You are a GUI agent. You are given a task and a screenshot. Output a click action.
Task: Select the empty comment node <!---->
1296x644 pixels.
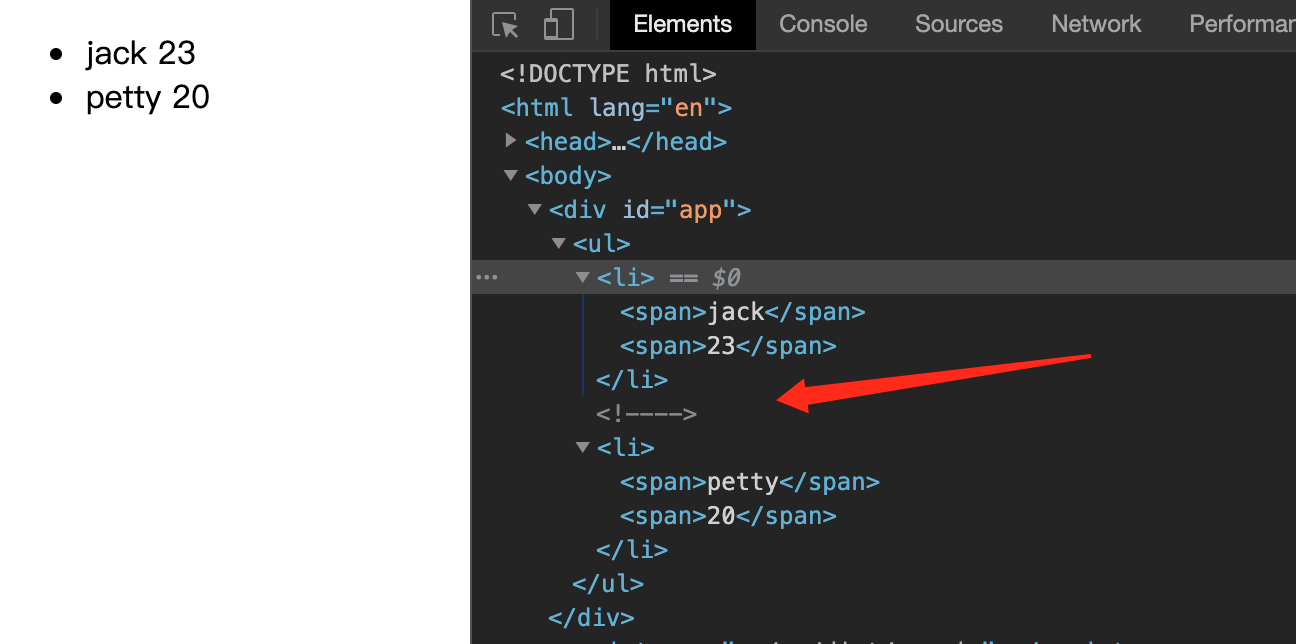click(646, 413)
